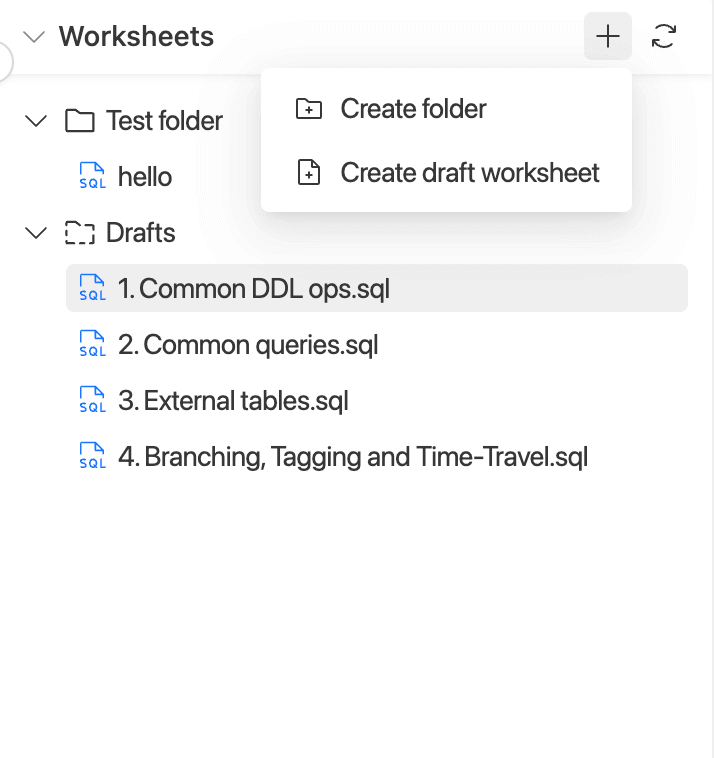
Task: Click the Create folder icon
Action: 309,108
